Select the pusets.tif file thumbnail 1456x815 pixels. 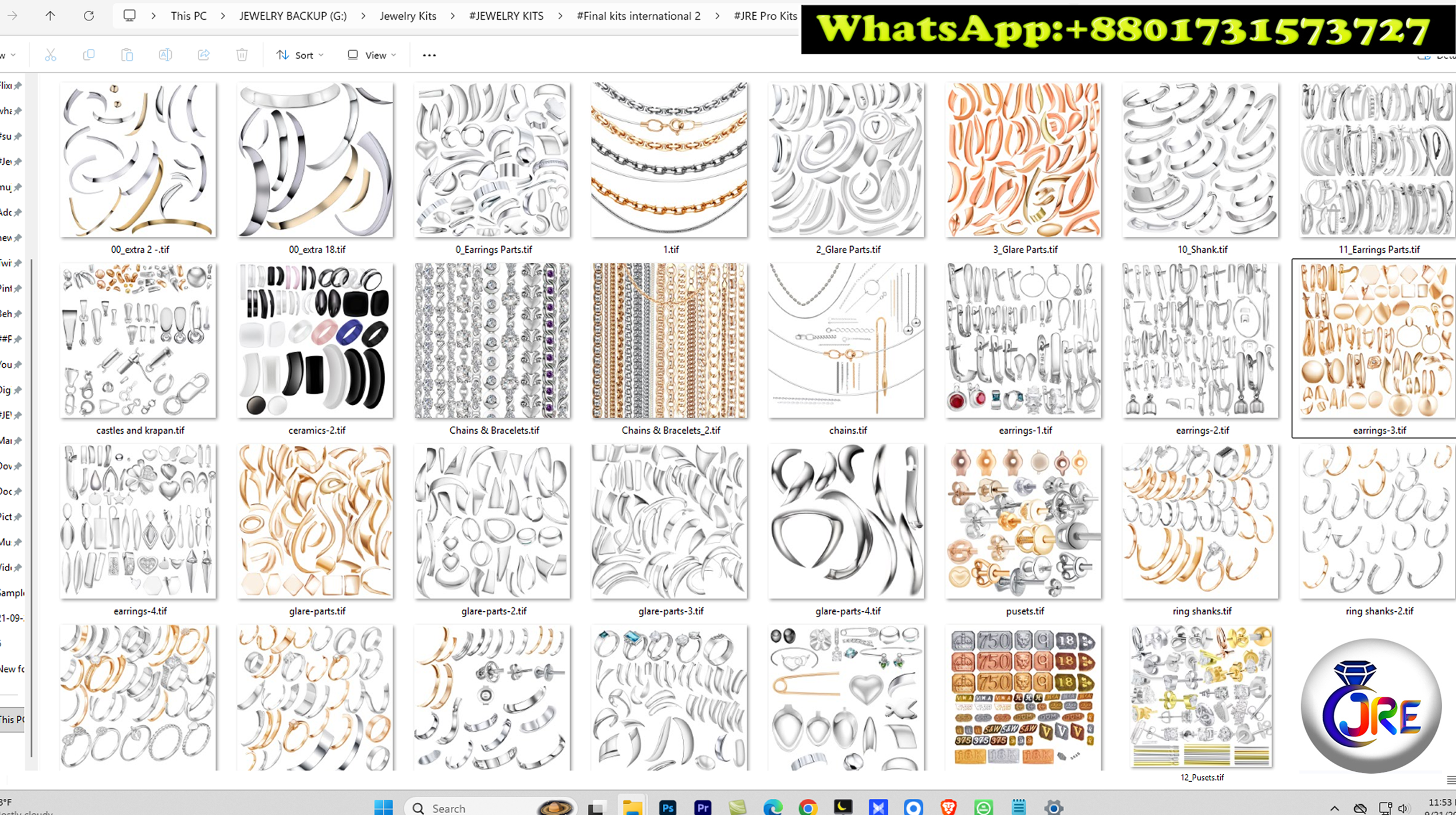tap(1023, 522)
